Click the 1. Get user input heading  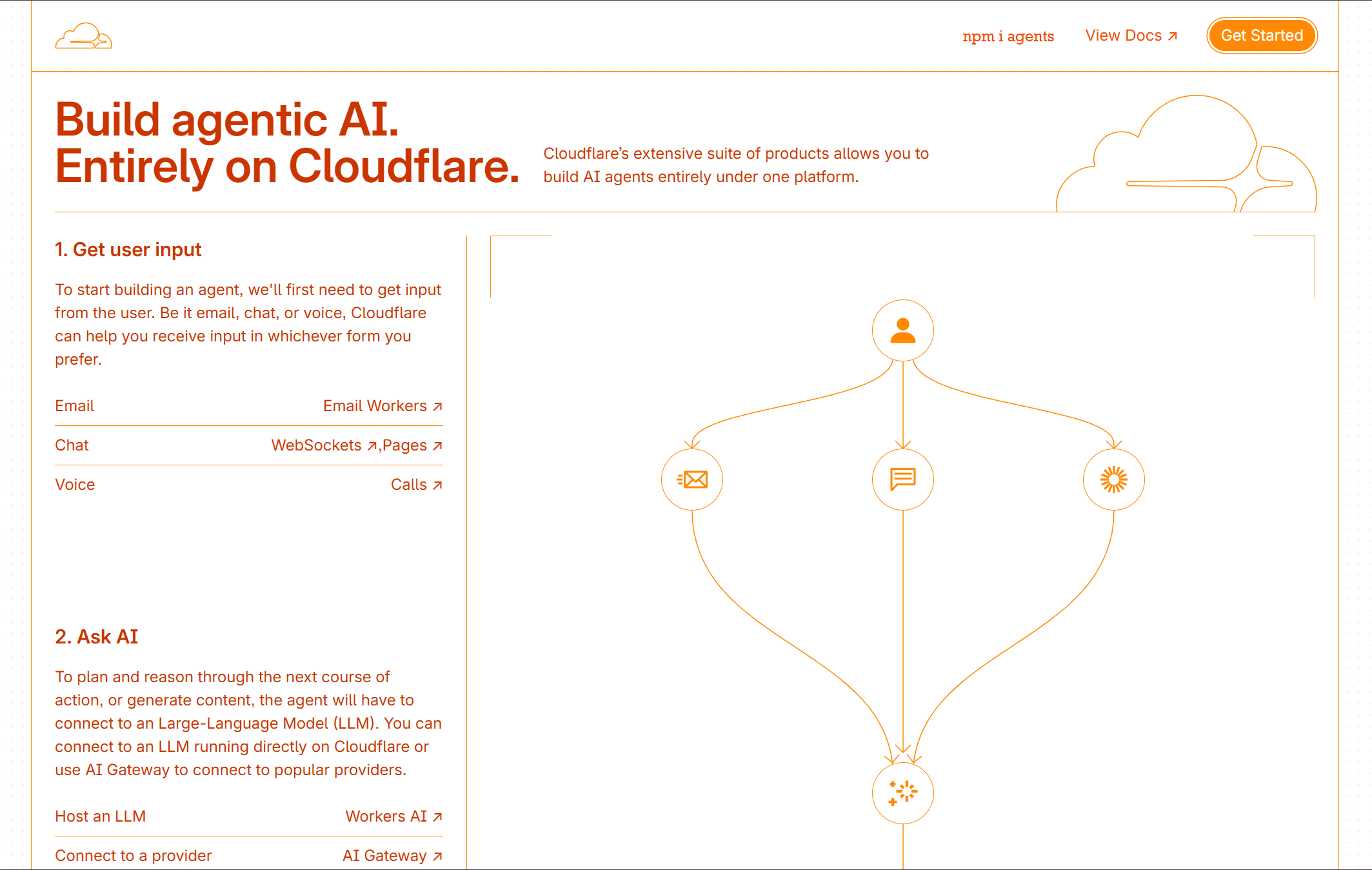pos(128,250)
